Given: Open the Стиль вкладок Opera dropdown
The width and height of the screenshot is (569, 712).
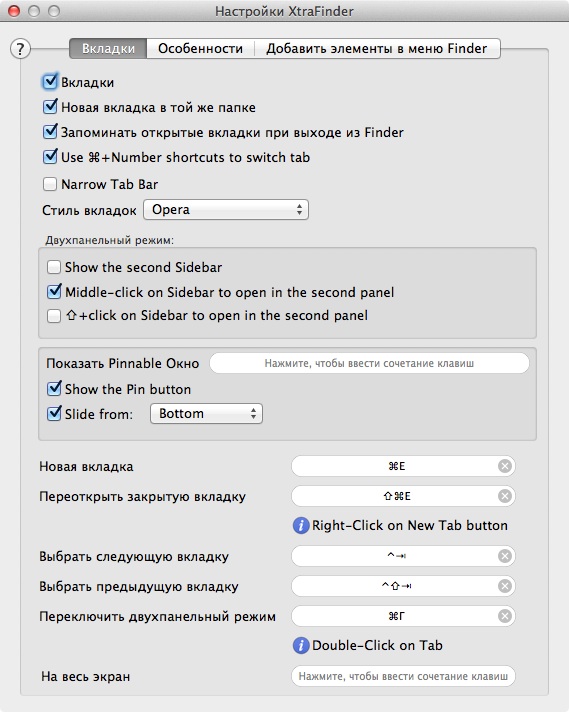Looking at the screenshot, I should click(226, 210).
